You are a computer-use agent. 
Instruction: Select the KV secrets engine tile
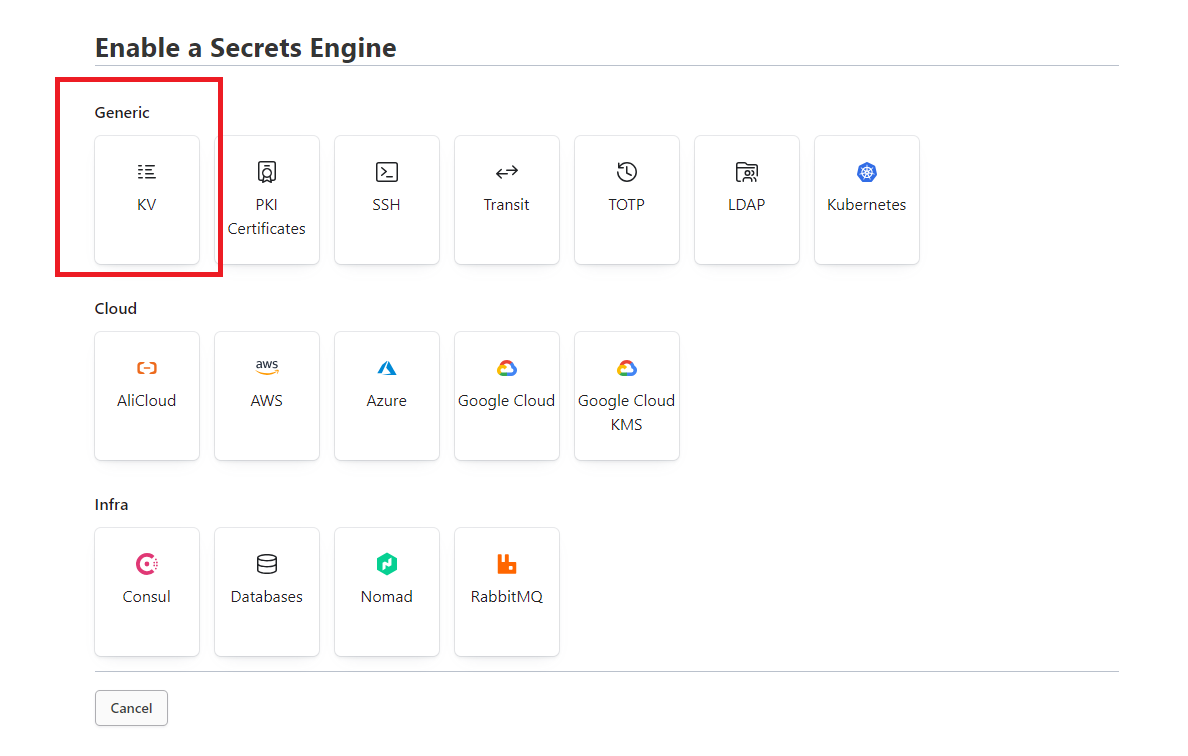pyautogui.click(x=147, y=198)
